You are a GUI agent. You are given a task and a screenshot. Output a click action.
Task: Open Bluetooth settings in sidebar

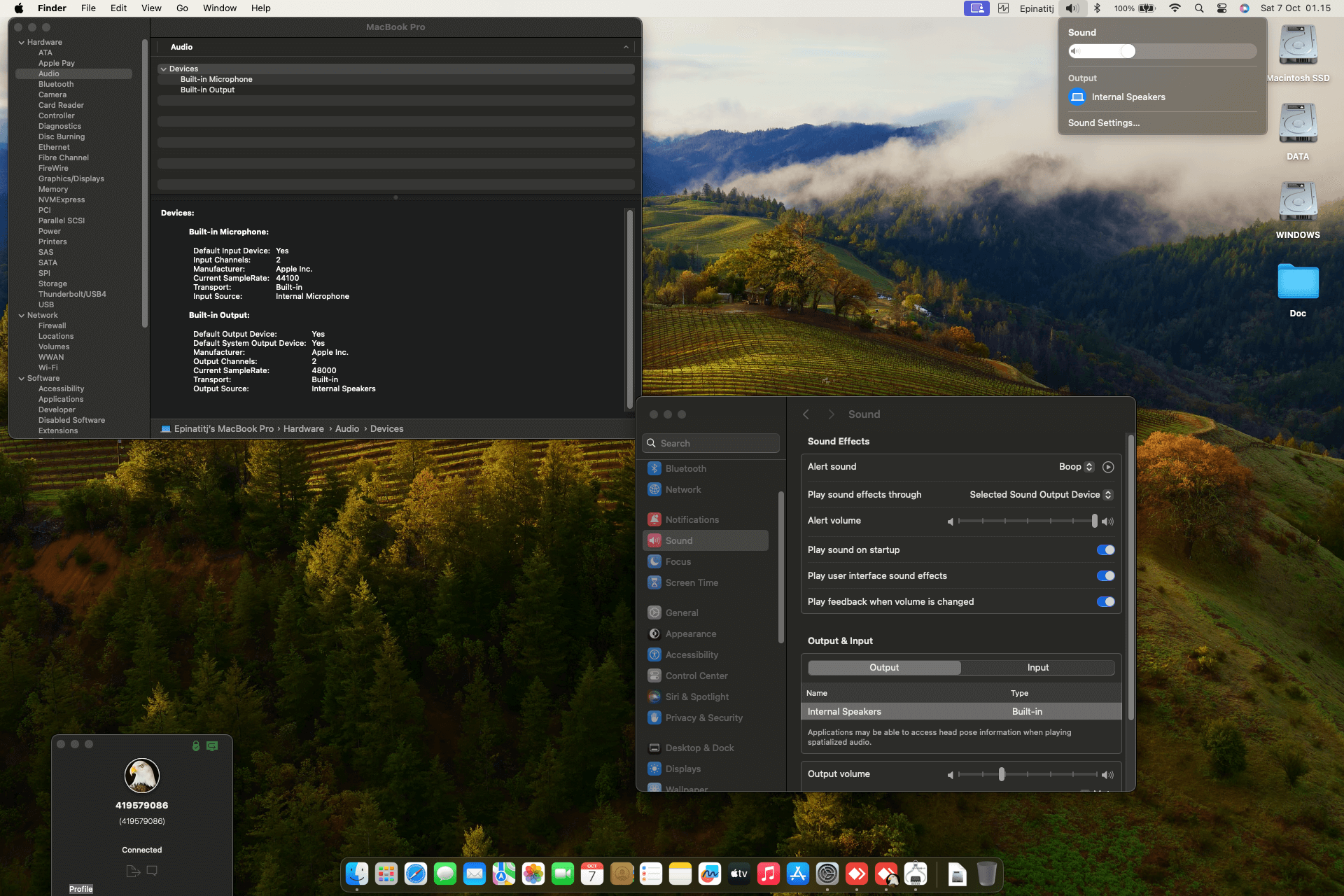(x=685, y=468)
